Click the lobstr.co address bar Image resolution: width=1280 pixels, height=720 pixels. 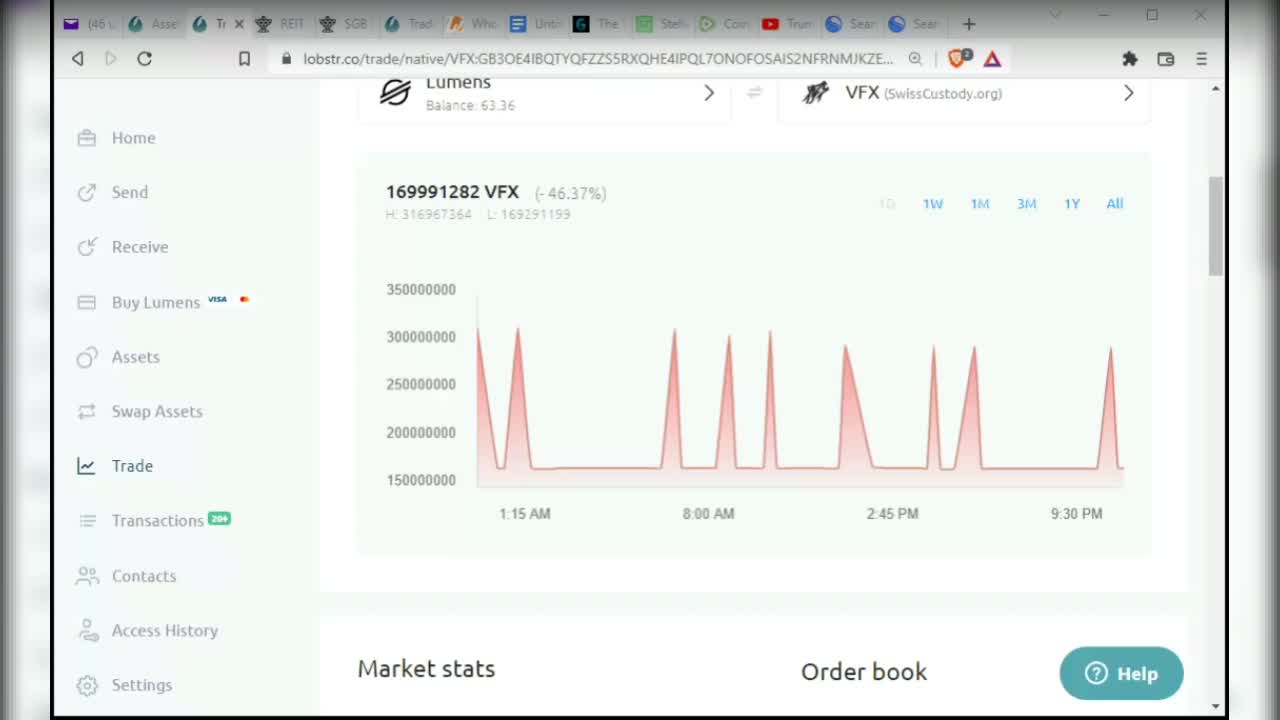[597, 59]
